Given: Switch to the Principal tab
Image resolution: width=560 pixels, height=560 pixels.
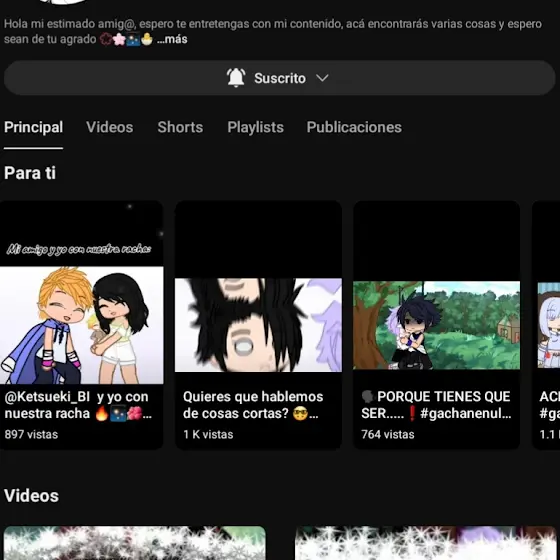Looking at the screenshot, I should 34,127.
